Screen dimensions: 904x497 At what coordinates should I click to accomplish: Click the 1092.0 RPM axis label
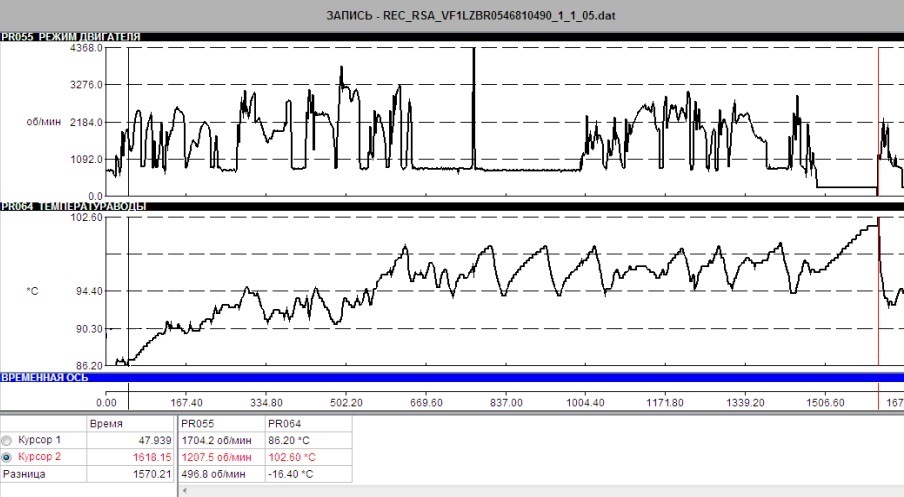[x=86, y=159]
